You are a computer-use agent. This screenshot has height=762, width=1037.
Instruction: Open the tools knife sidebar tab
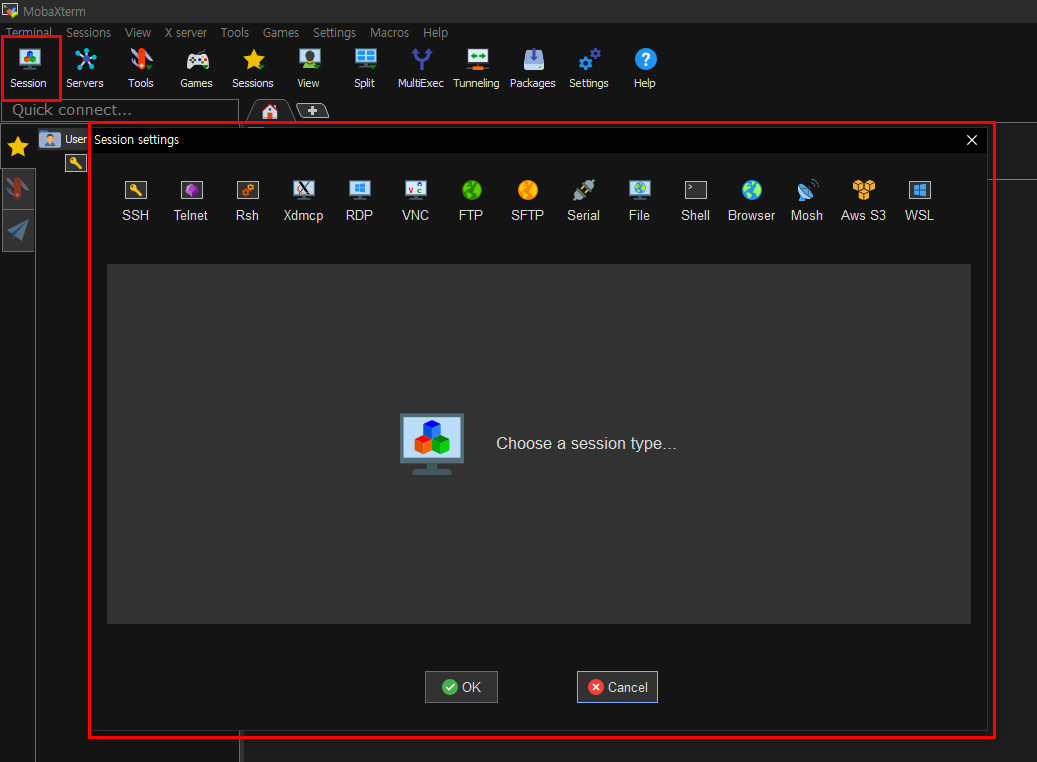point(18,189)
